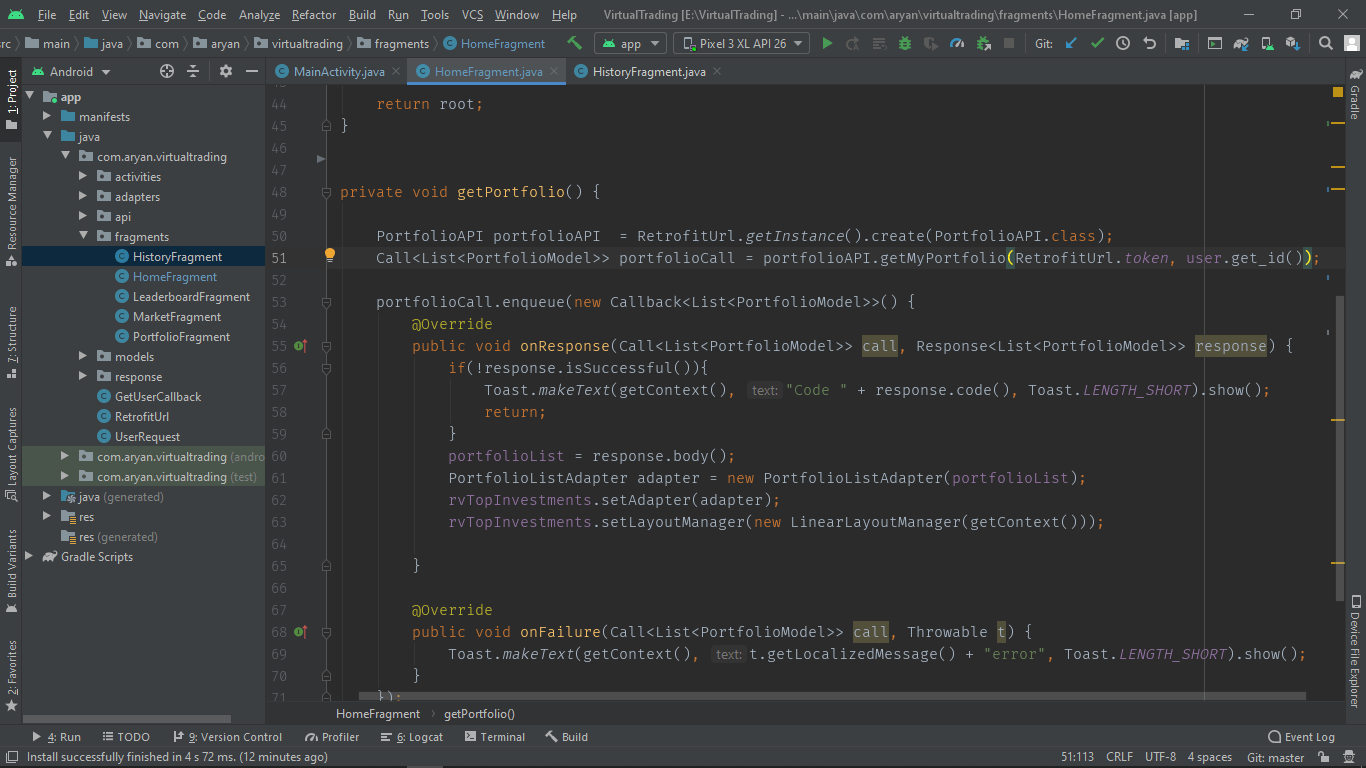Image resolution: width=1366 pixels, height=768 pixels.
Task: Click the editor's horizontal scrollbar
Action: click(800, 695)
